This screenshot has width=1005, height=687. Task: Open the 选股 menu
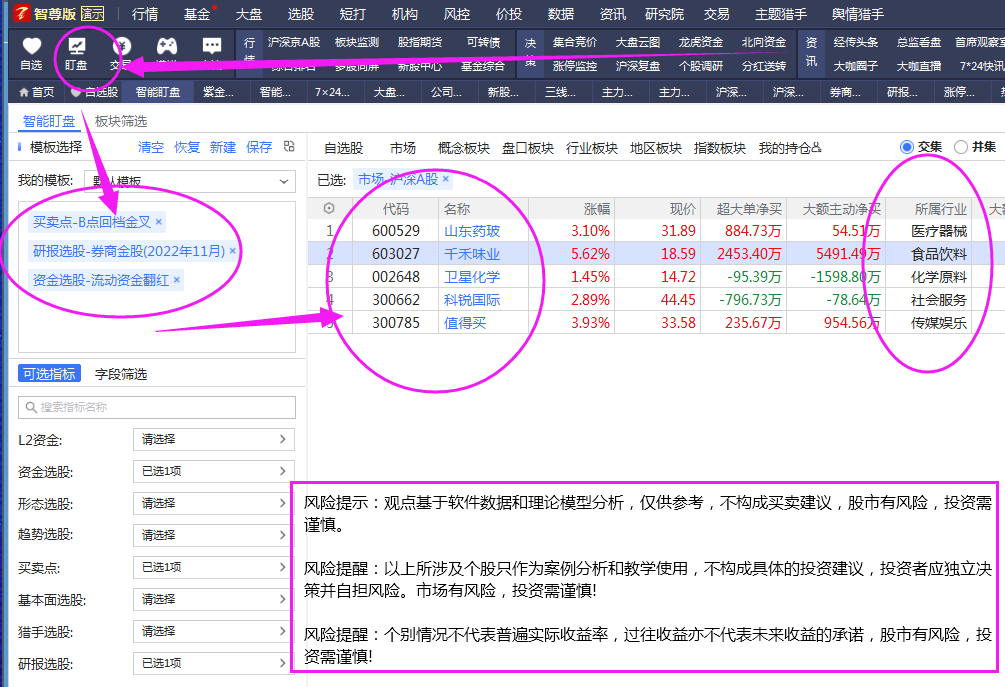click(x=301, y=14)
